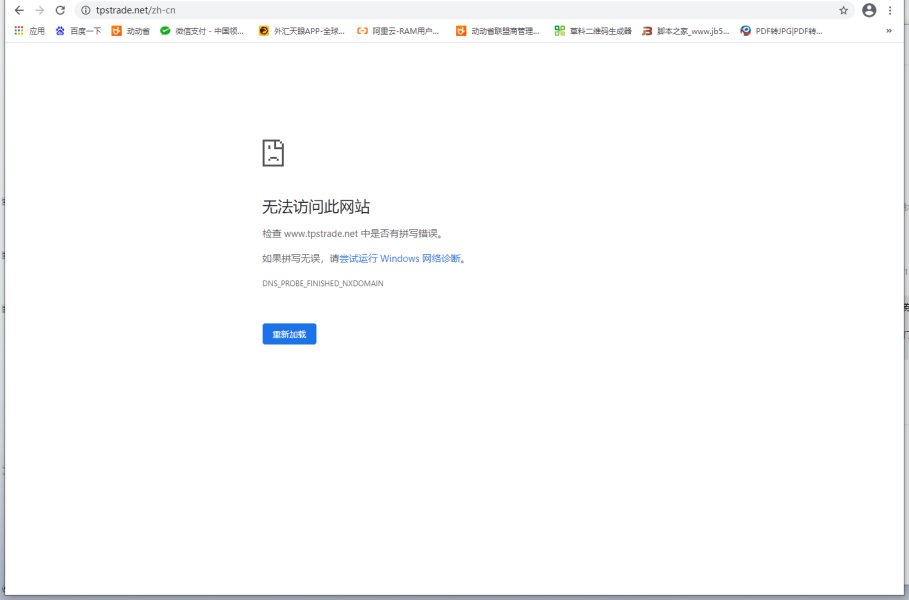This screenshot has height=600, width=909.
Task: Open the 动动客 bookmark
Action: pos(131,31)
